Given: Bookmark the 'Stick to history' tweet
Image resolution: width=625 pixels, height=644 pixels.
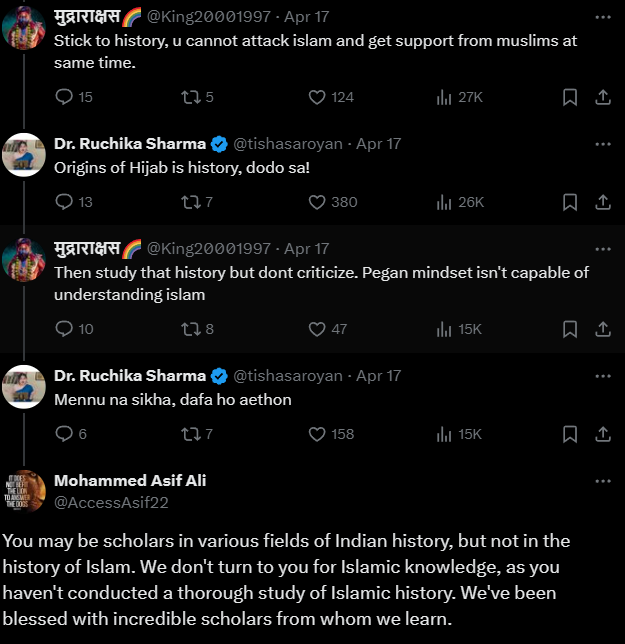Looking at the screenshot, I should pyautogui.click(x=569, y=97).
